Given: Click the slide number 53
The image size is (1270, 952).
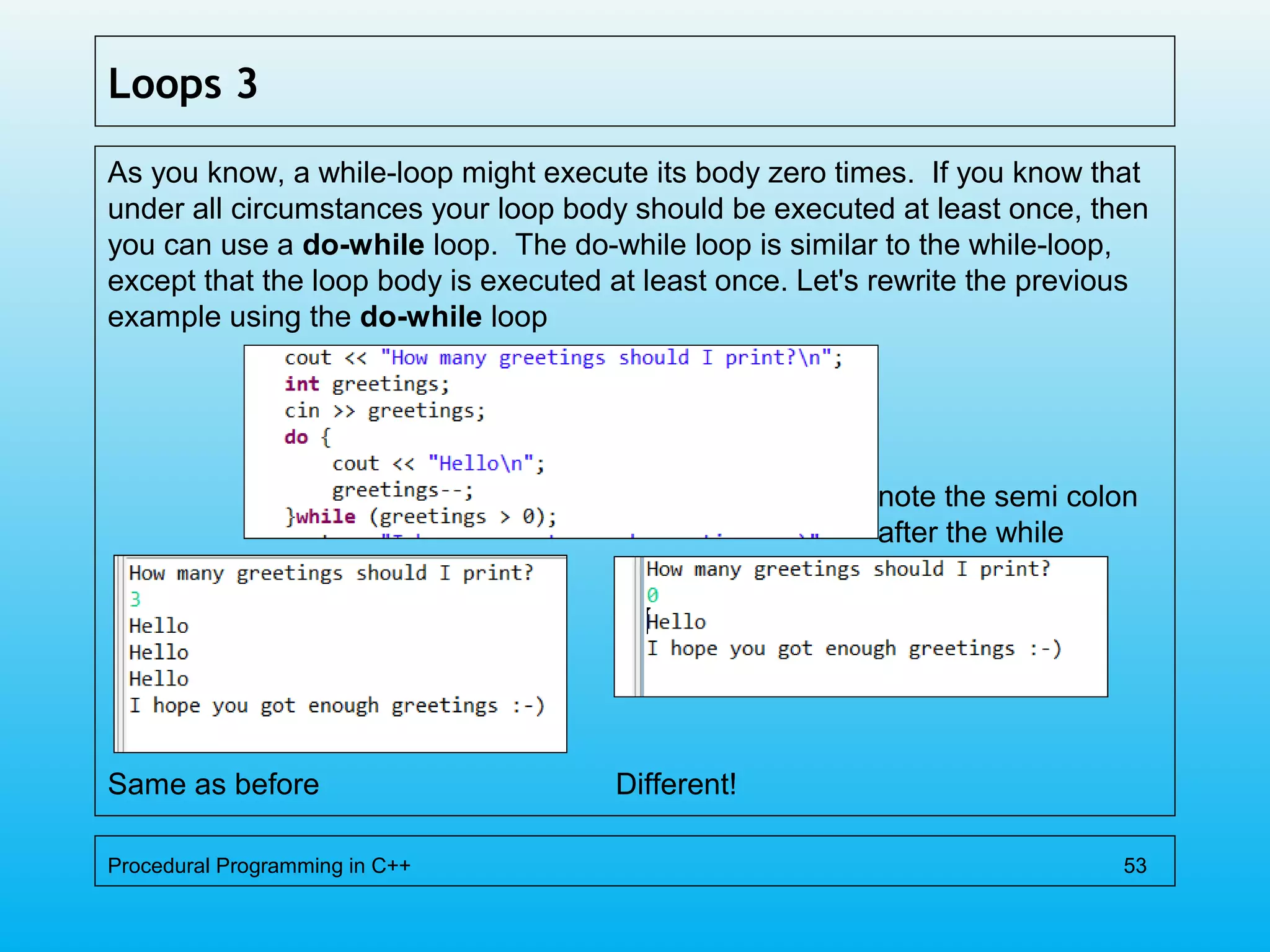Looking at the screenshot, I should point(1135,865).
